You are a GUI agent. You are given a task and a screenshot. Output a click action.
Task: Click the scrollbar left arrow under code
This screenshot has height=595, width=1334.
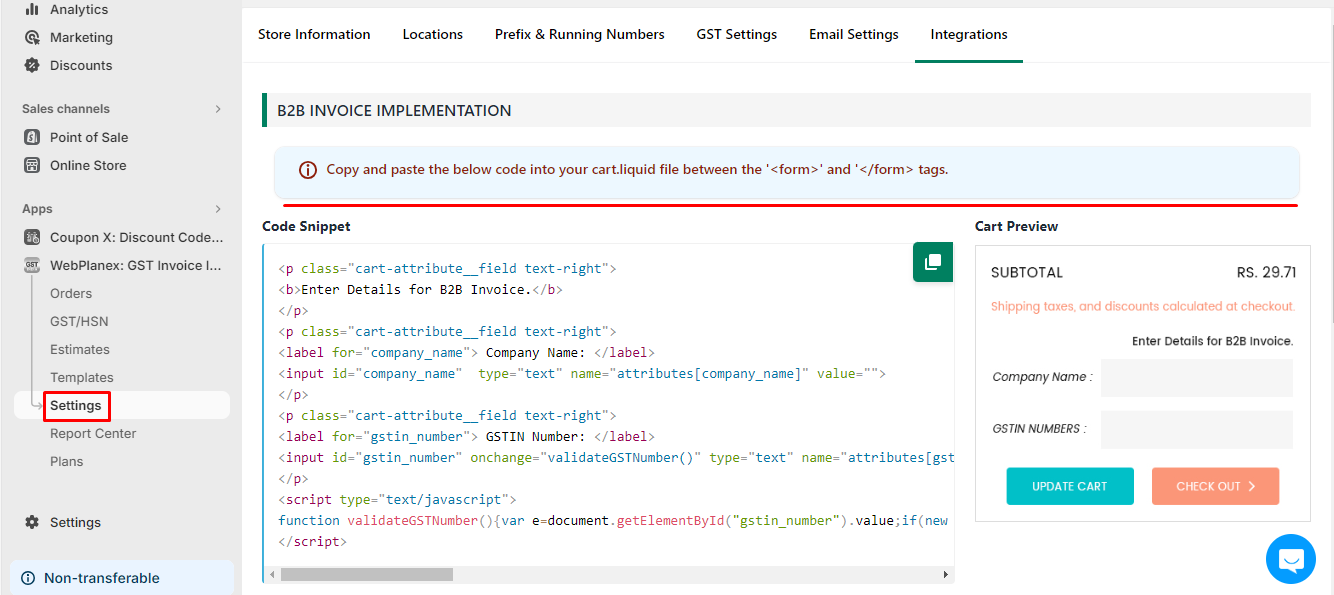tap(273, 575)
